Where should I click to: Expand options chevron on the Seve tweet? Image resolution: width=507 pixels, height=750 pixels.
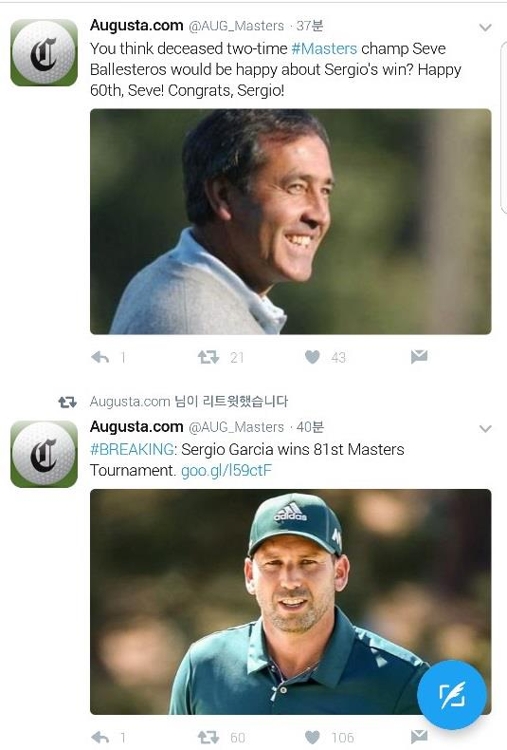click(x=485, y=28)
